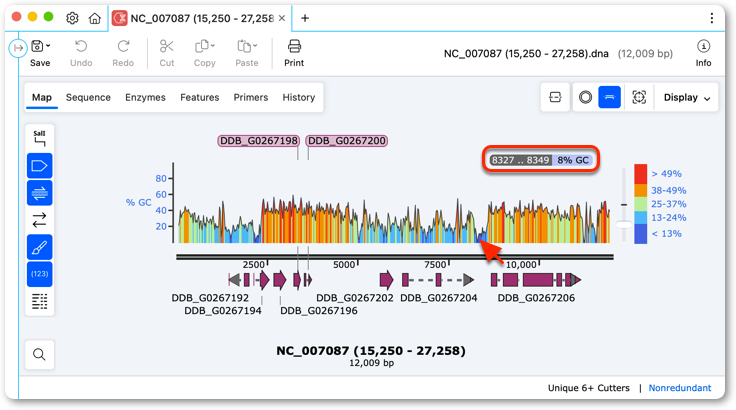Screen dimensions: 736x410
Task: Select linear map view icon
Action: coord(609,97)
